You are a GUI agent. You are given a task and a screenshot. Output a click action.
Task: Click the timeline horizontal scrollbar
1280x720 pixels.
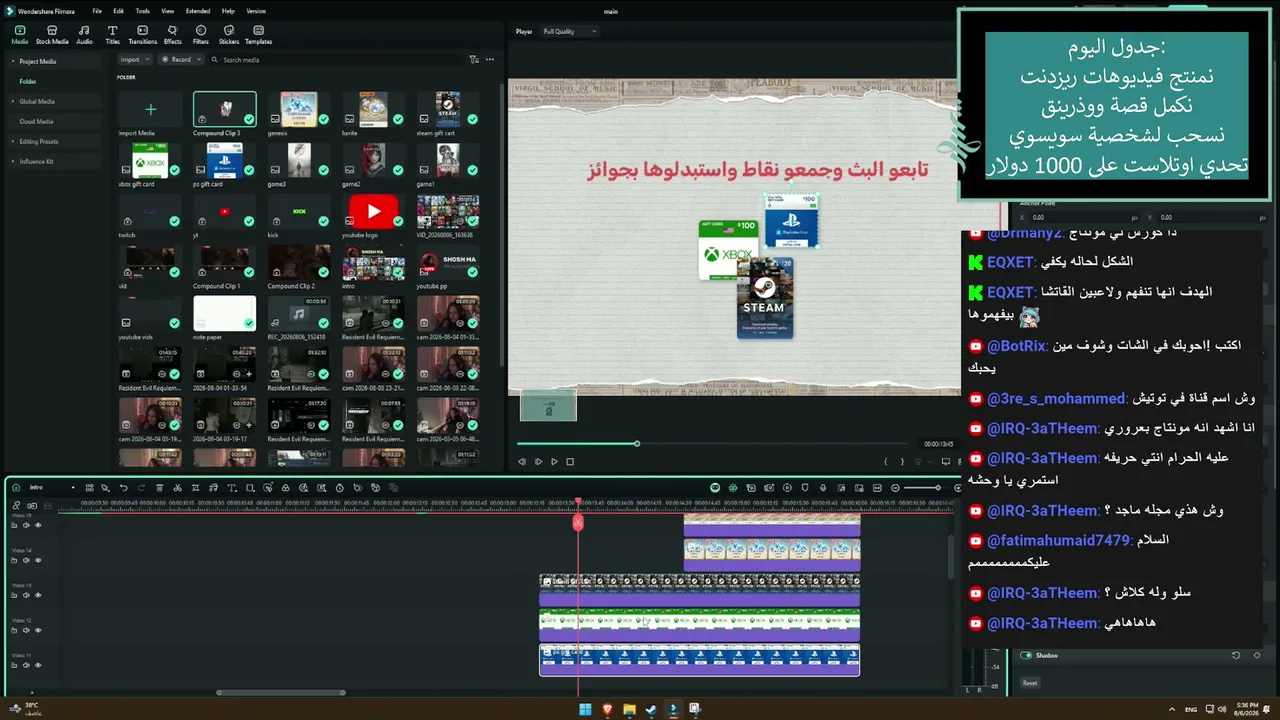(x=281, y=692)
